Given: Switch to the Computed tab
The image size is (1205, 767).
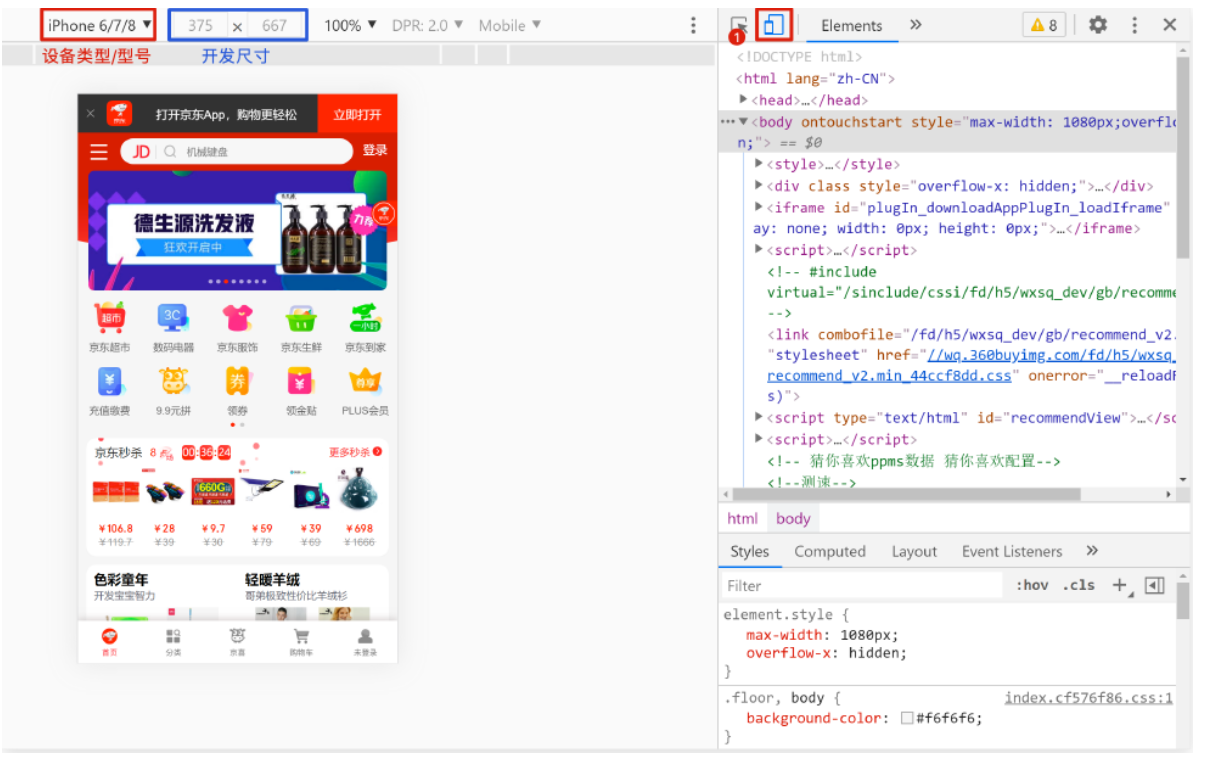Looking at the screenshot, I should coord(830,551).
